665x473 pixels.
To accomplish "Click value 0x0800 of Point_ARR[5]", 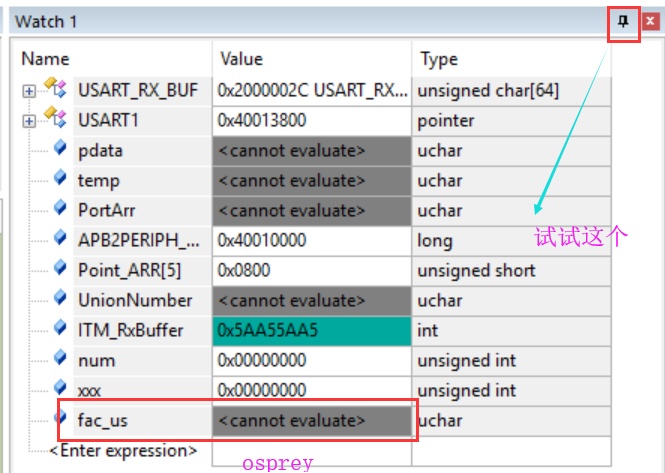I will point(312,271).
